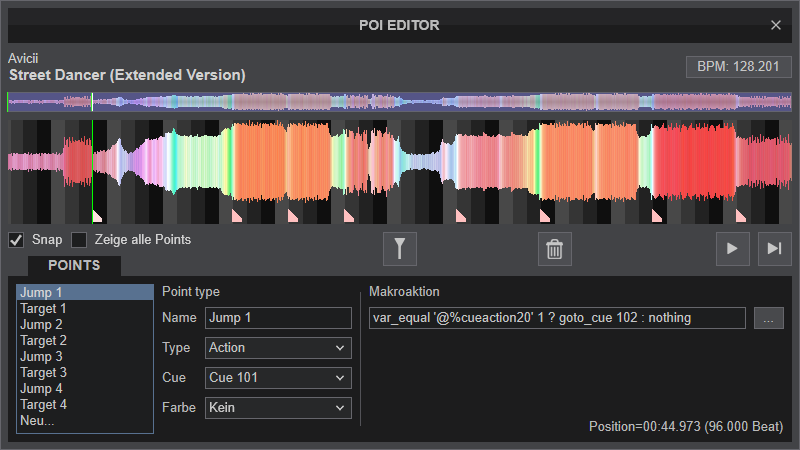Click into the Name field with Jump 1
The height and width of the screenshot is (450, 800).
point(278,318)
